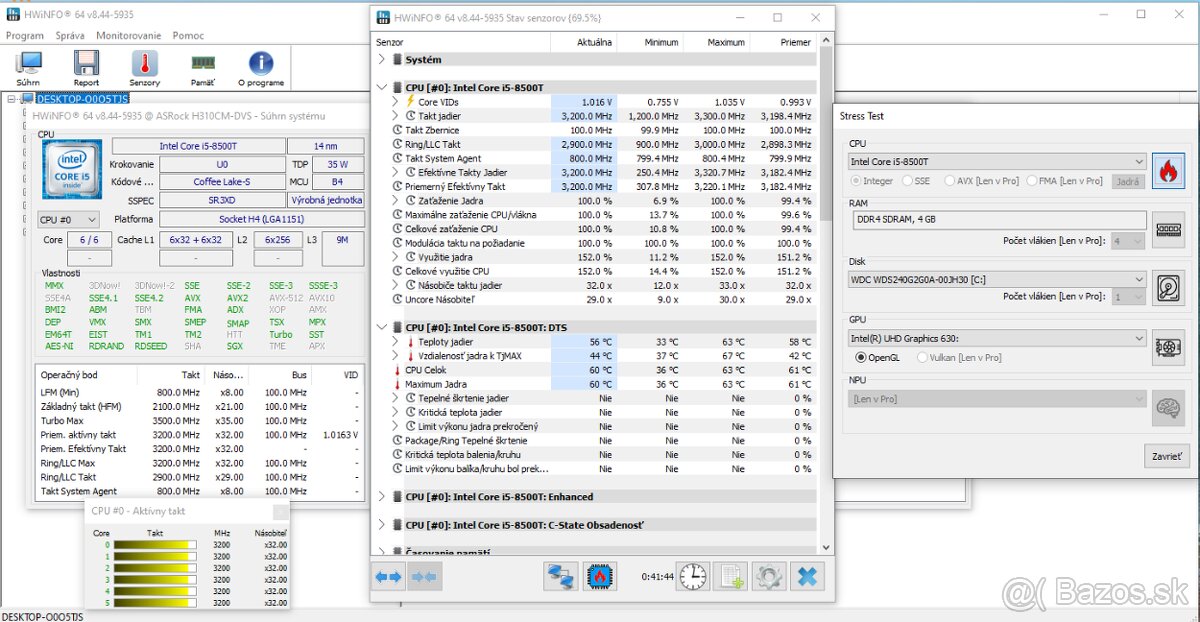This screenshot has width=1200, height=622.
Task: Open the Pomoc menu
Action: [188, 35]
